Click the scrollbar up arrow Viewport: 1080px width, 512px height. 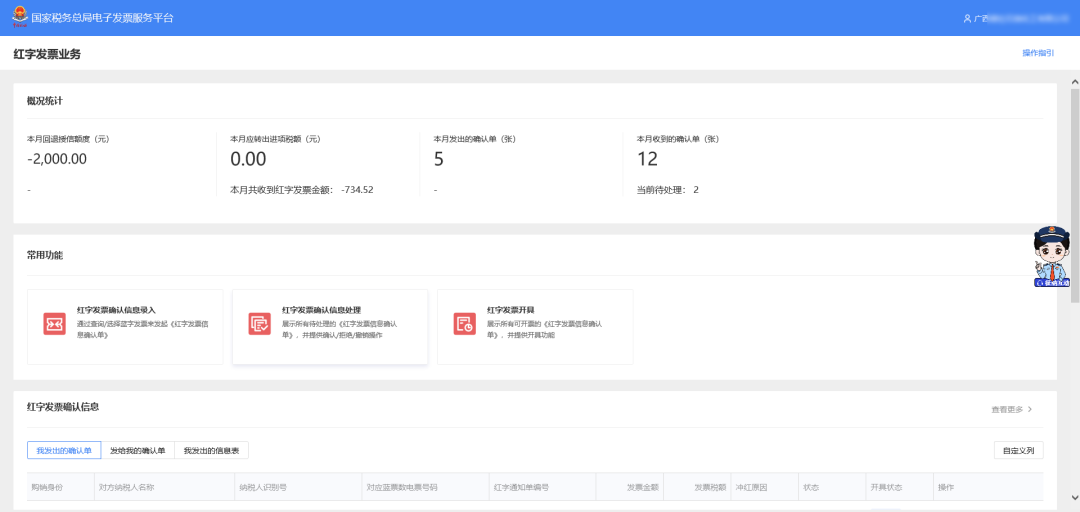(x=1074, y=81)
